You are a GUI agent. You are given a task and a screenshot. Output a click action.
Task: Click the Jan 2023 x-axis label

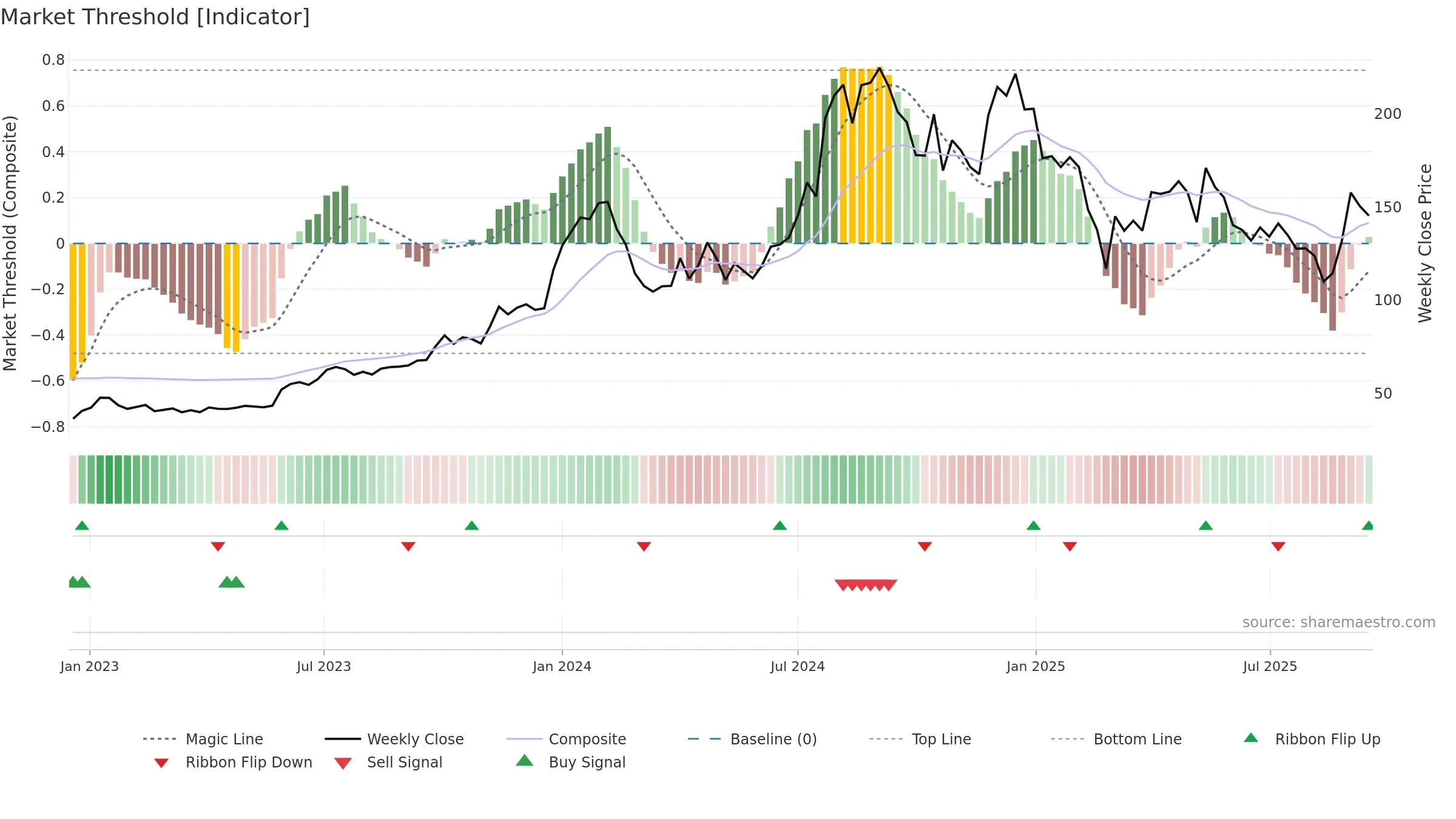[89, 666]
